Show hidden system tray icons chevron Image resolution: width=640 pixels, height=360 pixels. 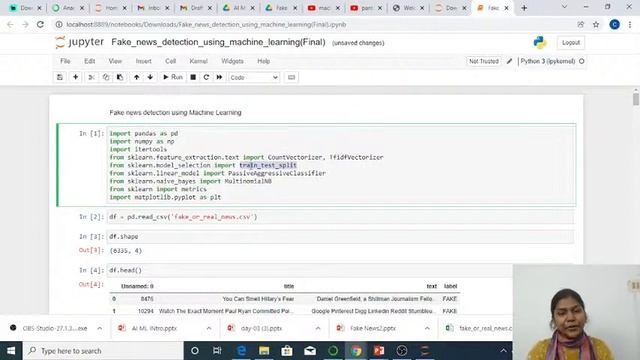coord(503,351)
